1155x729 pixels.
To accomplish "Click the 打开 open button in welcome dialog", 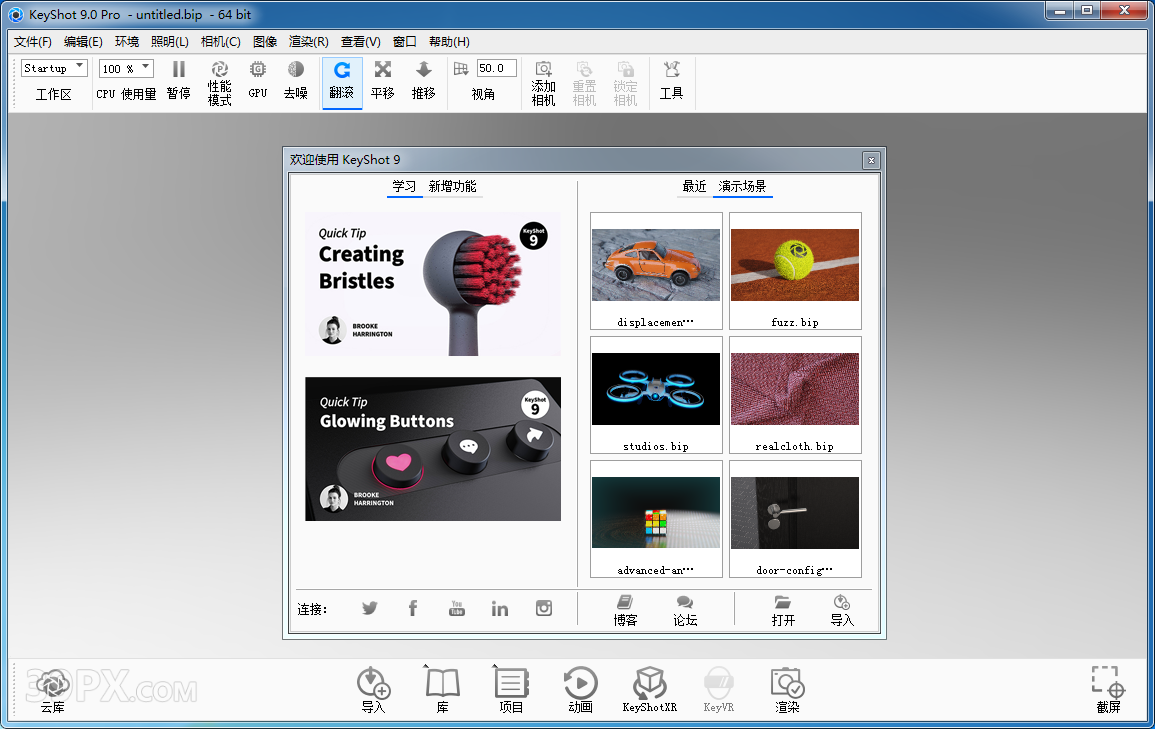I will pos(783,609).
